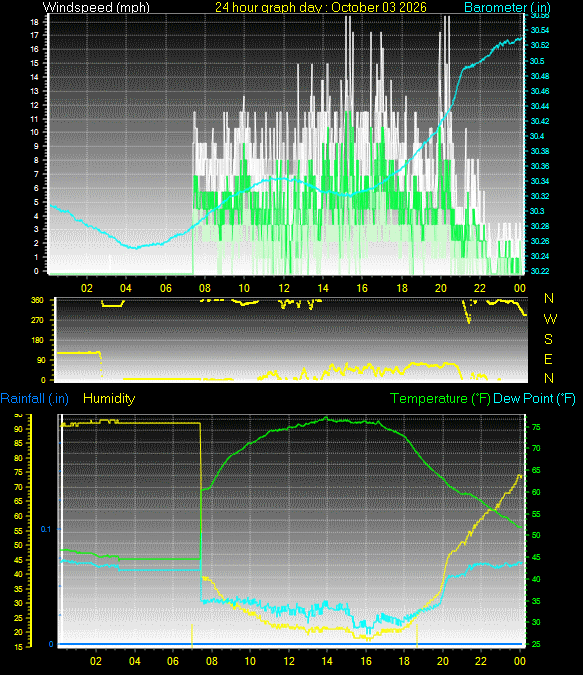
Task: Click "08" on the bottom chart time axis
Action: click(211, 661)
